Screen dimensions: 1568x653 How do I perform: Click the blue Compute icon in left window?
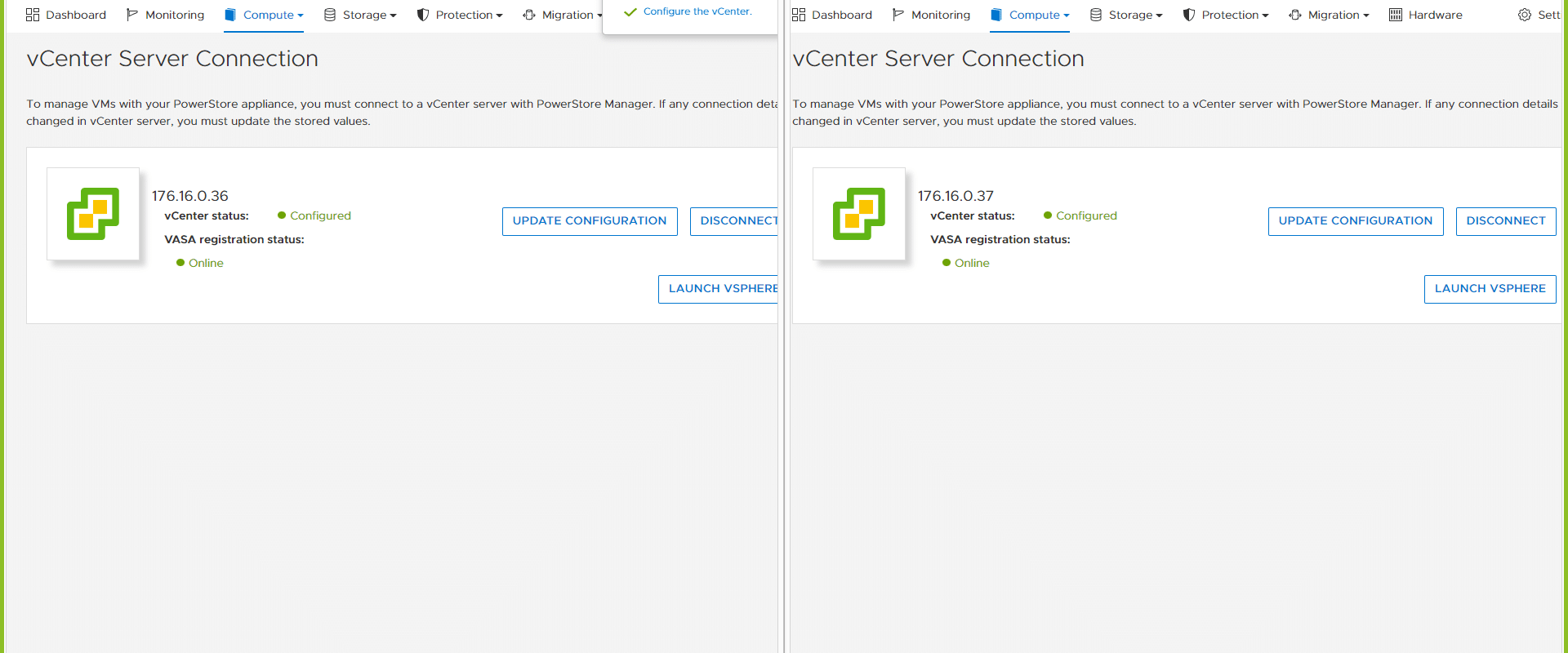tap(230, 15)
